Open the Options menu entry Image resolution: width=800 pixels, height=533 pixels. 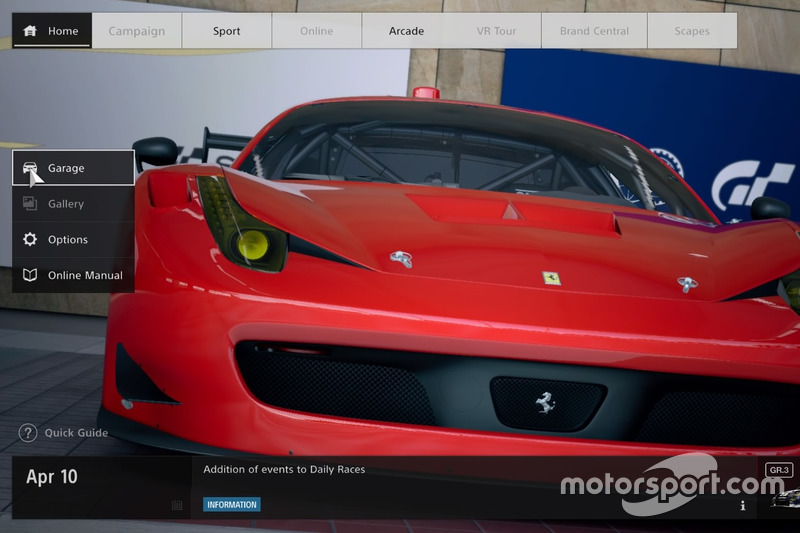pos(73,239)
